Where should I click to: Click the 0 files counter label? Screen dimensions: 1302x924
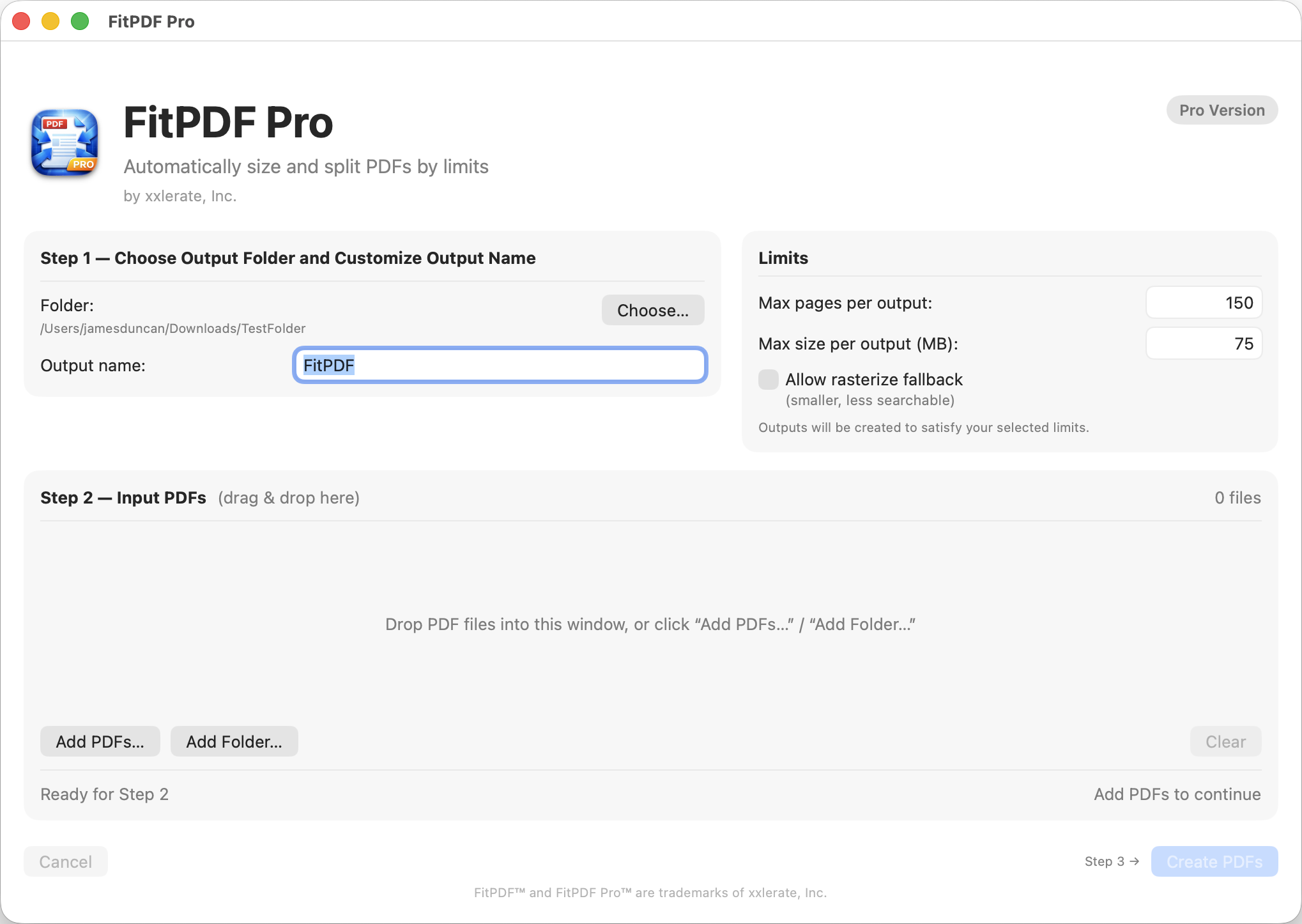point(1237,498)
